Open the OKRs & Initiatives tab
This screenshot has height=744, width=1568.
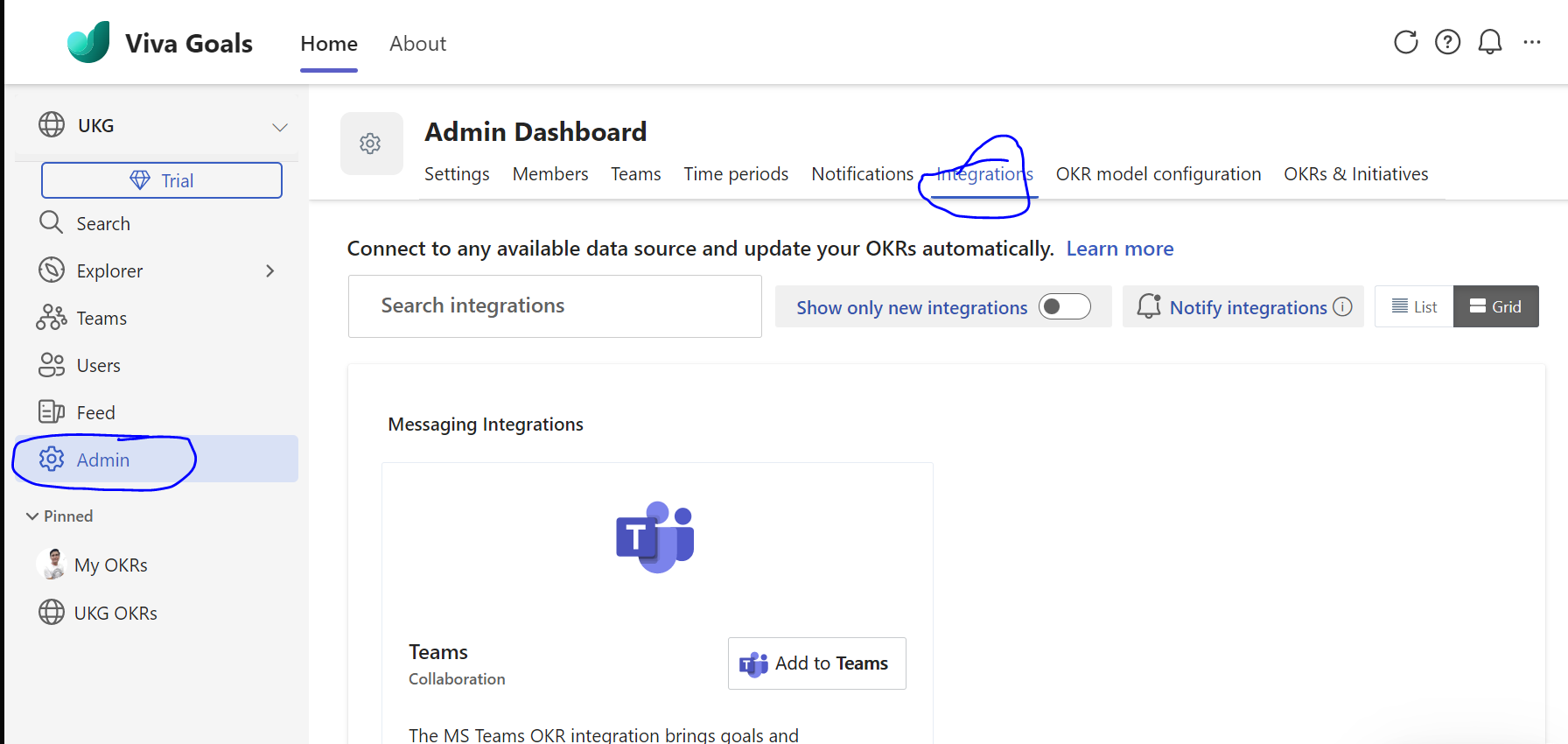click(x=1356, y=174)
